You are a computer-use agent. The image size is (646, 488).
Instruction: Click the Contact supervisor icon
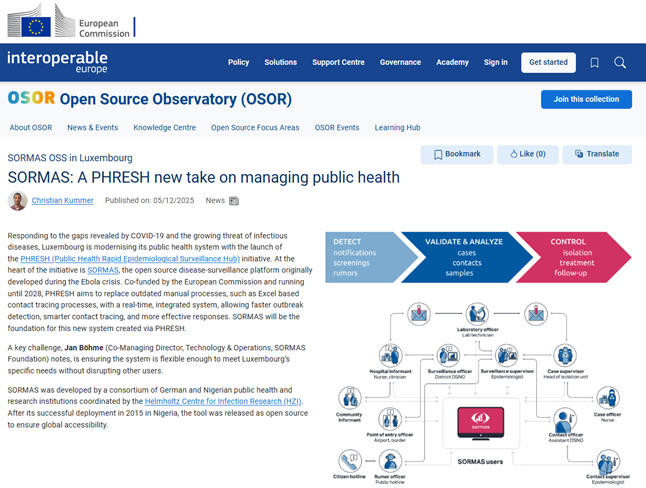pyautogui.click(x=608, y=462)
